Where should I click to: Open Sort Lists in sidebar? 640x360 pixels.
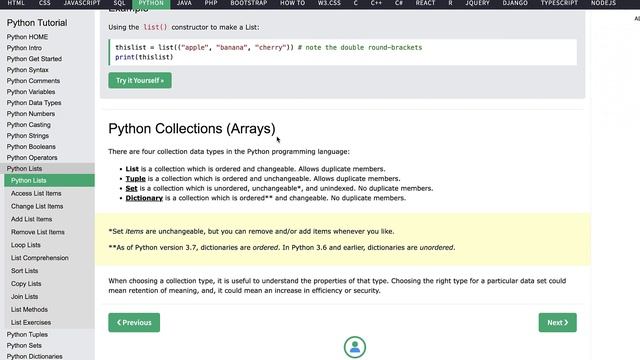(24, 271)
